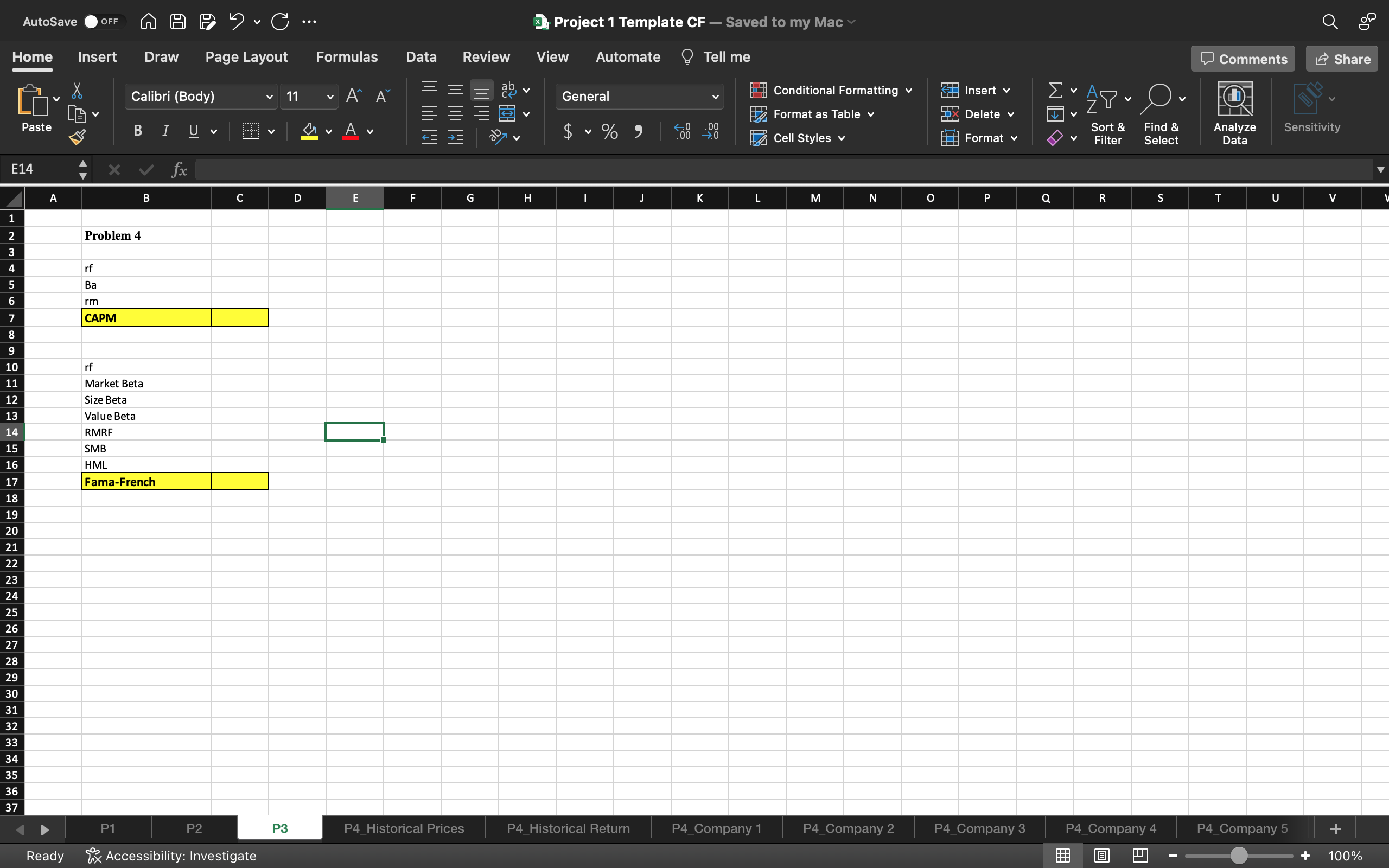Viewport: 1389px width, 868px height.
Task: Click the AutoSum sigma icon
Action: click(x=1055, y=90)
